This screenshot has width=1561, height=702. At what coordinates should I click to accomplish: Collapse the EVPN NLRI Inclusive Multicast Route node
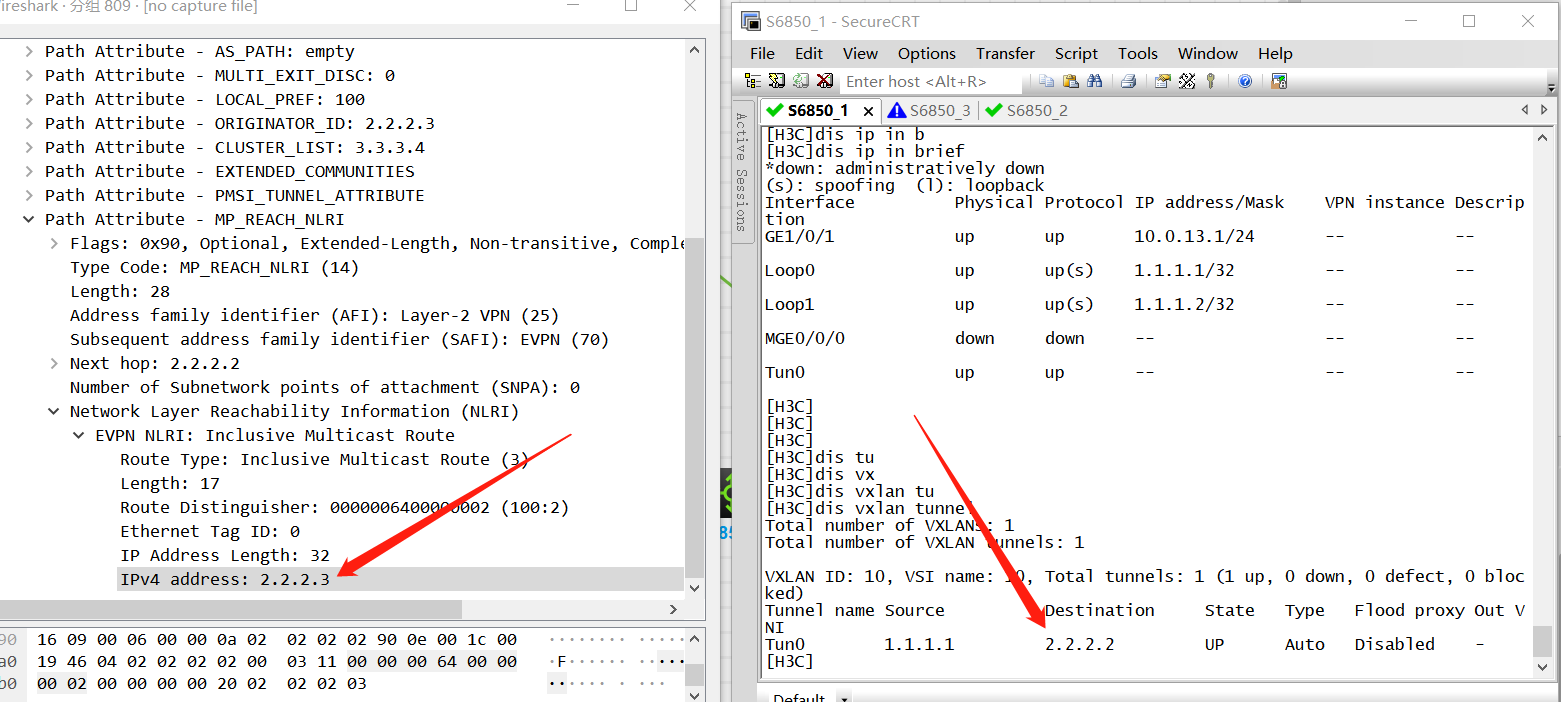pos(79,435)
